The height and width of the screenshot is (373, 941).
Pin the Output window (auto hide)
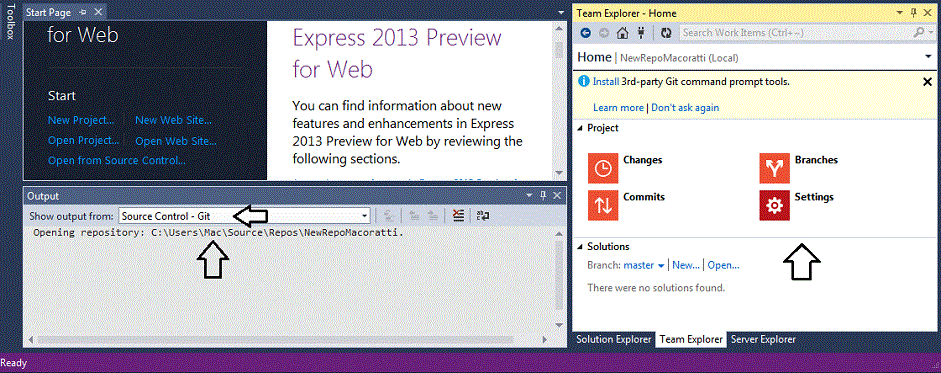[543, 195]
